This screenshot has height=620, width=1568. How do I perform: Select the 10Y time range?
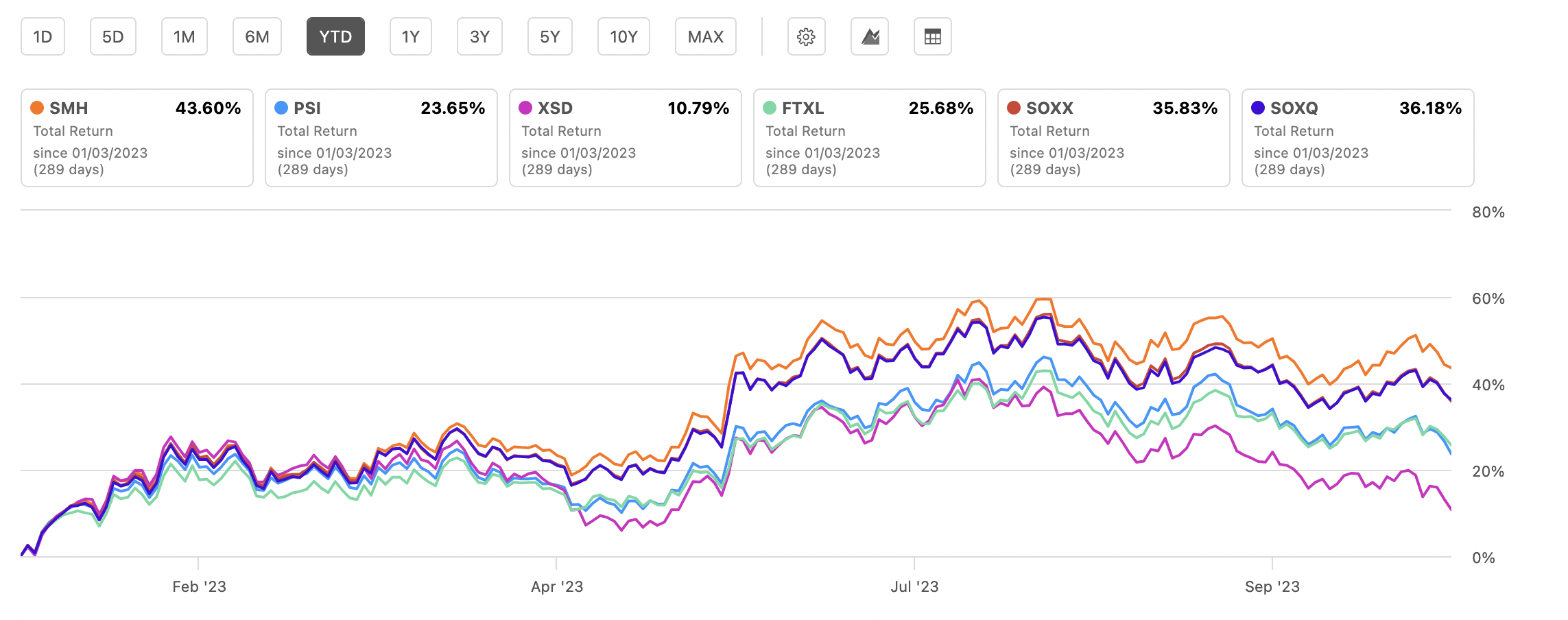pyautogui.click(x=623, y=37)
